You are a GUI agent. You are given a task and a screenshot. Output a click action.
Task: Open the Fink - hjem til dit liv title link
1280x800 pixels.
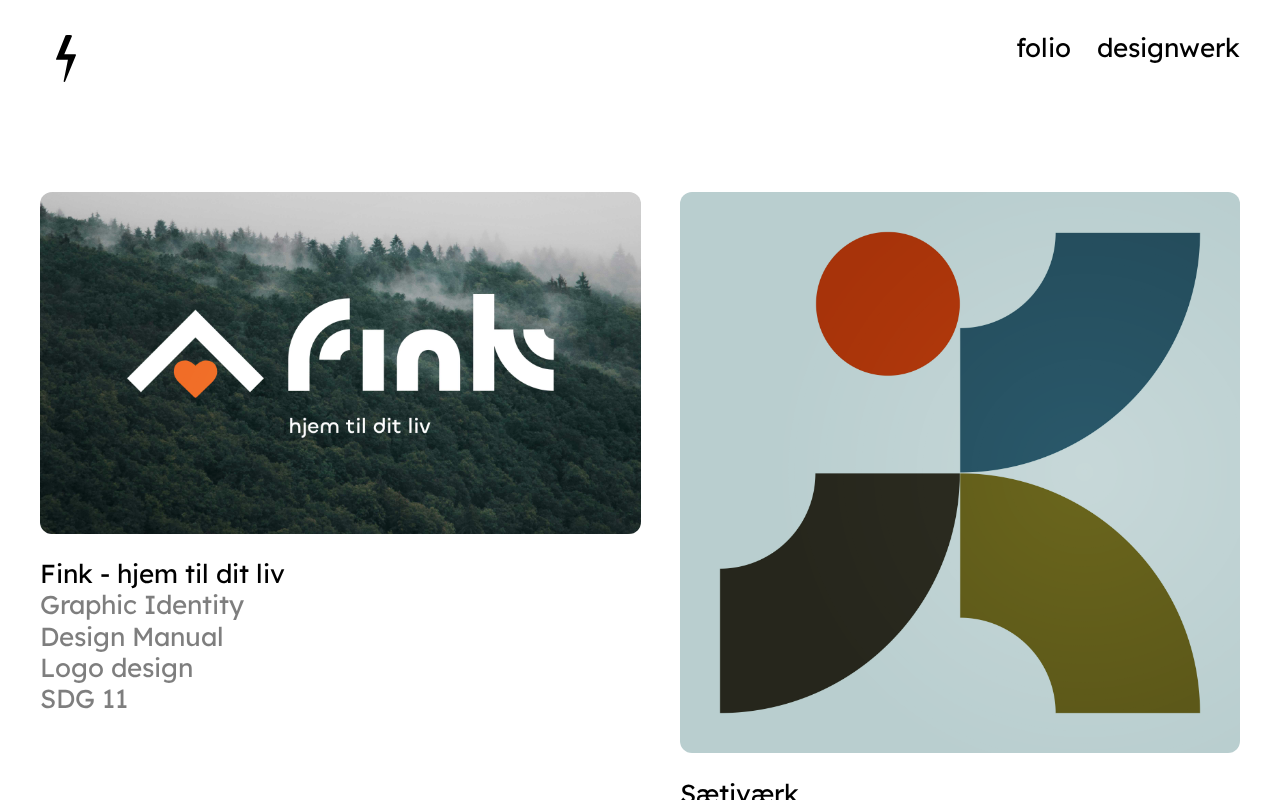coord(162,574)
